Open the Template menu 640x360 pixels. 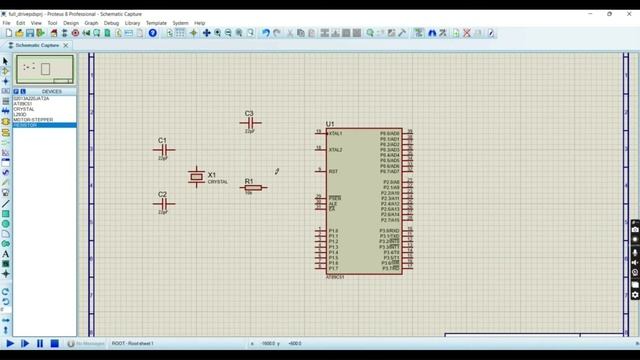(156, 23)
